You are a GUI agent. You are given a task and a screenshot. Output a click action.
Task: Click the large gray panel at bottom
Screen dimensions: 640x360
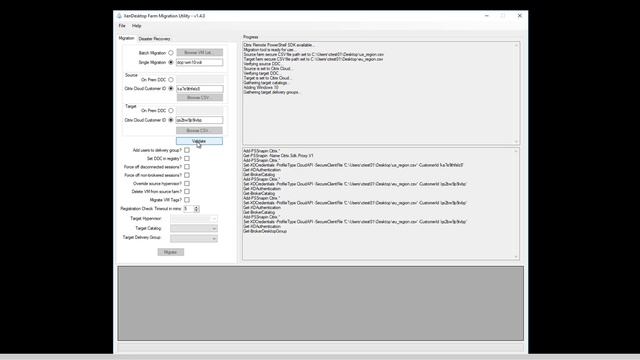[320, 303]
